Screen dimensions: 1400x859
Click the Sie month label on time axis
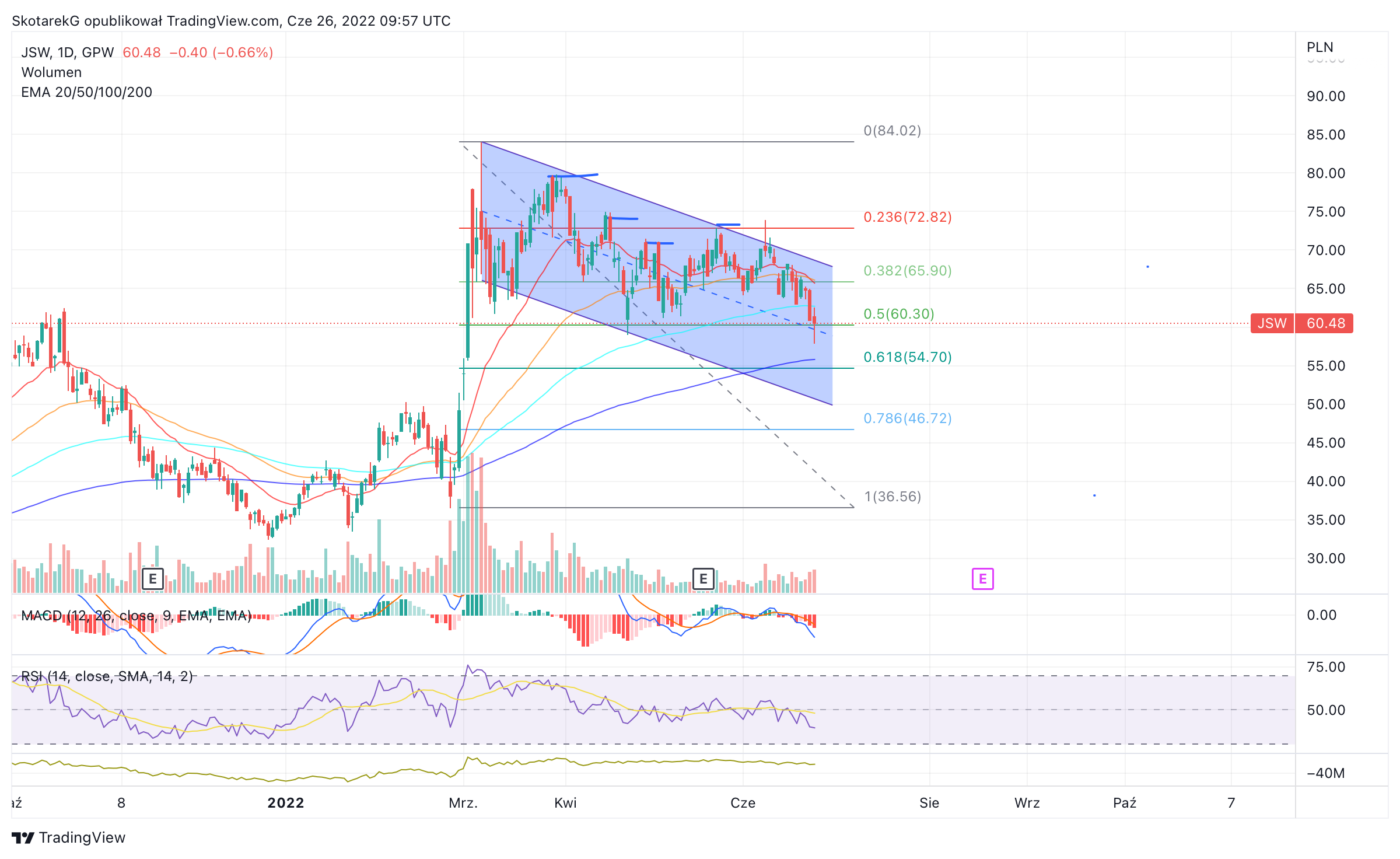tap(929, 803)
